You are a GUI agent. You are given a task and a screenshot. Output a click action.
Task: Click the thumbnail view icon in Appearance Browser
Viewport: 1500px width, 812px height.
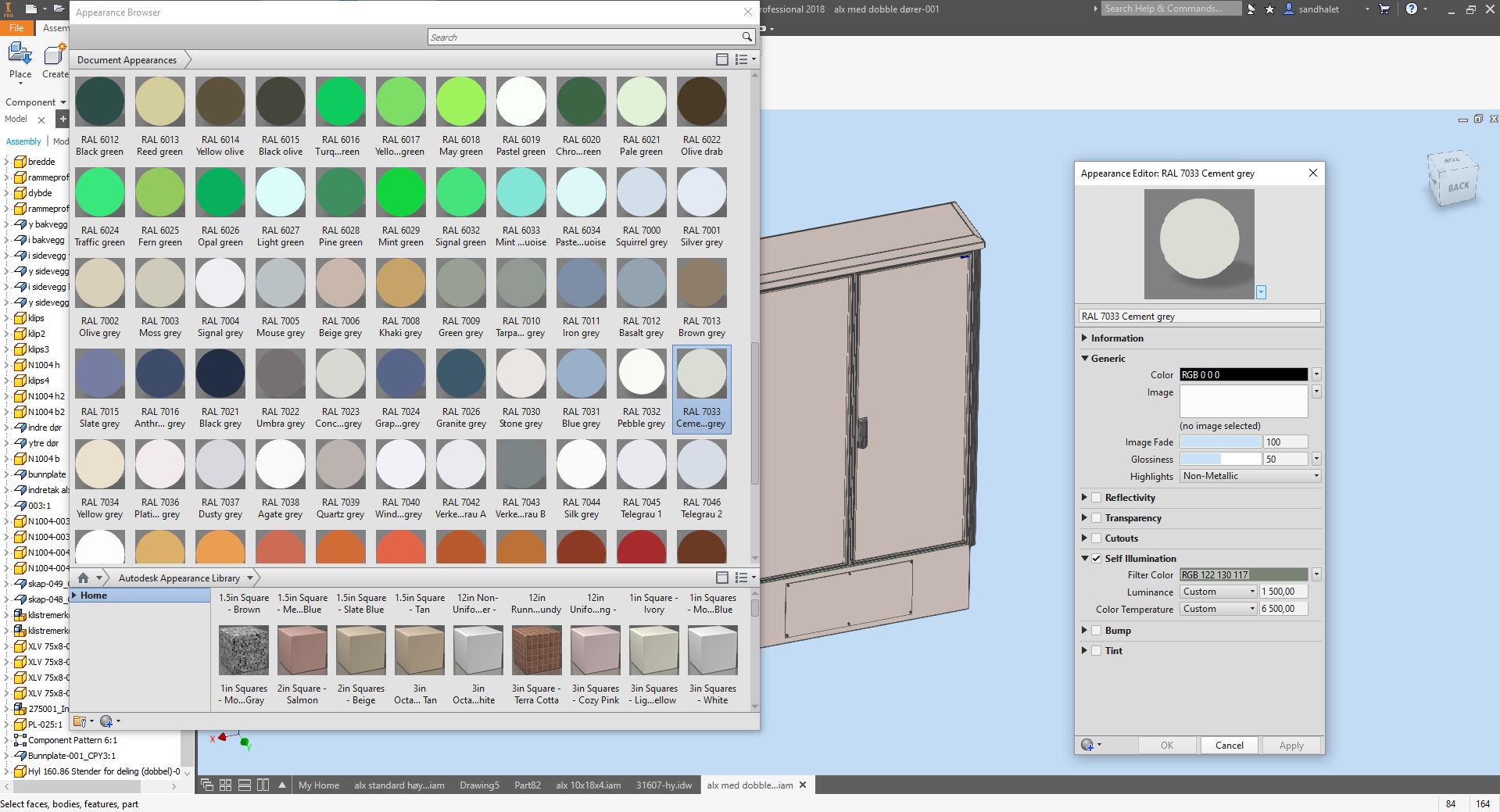pyautogui.click(x=721, y=59)
